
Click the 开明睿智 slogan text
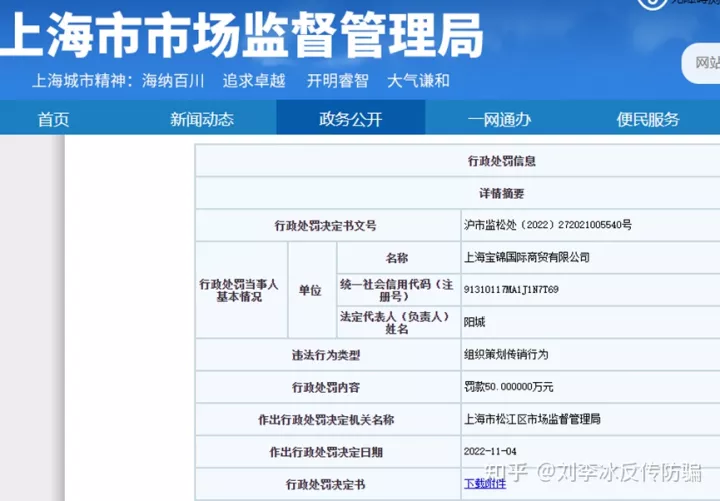(x=338, y=81)
